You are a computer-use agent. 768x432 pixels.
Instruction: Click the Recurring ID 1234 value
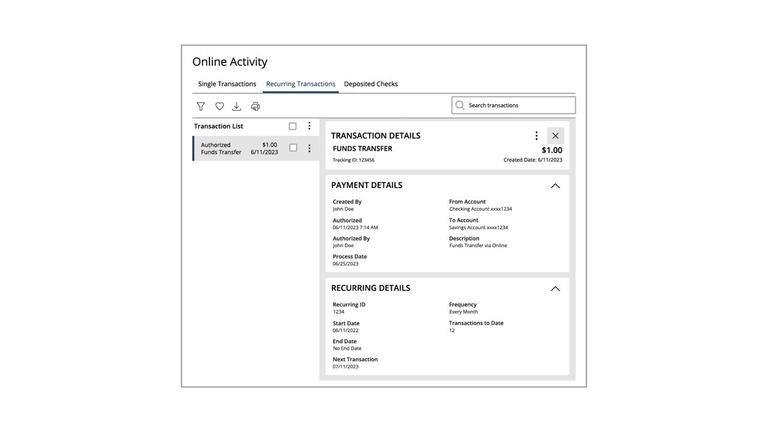click(x=338, y=312)
